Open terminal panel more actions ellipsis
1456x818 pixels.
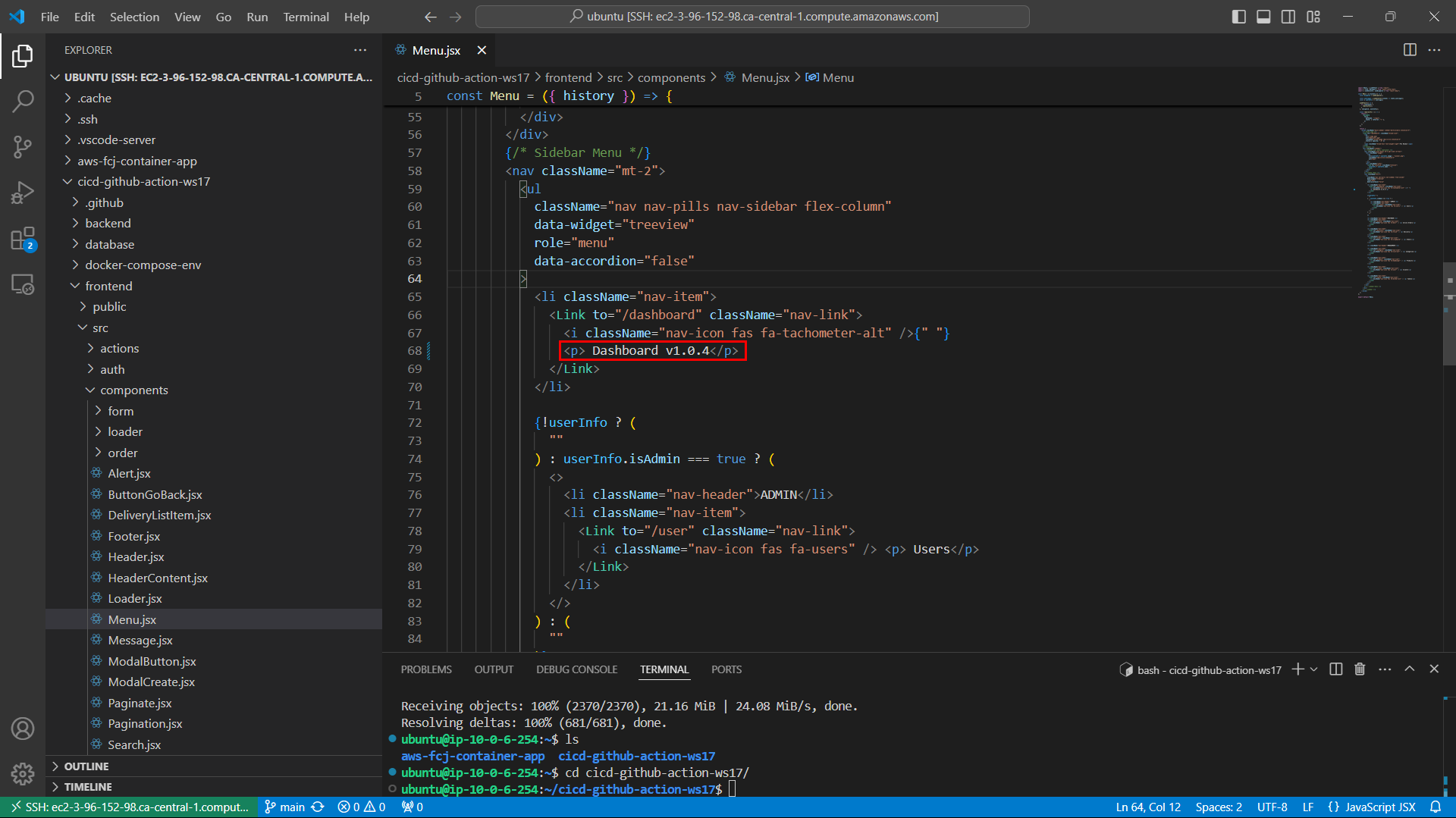point(1385,669)
